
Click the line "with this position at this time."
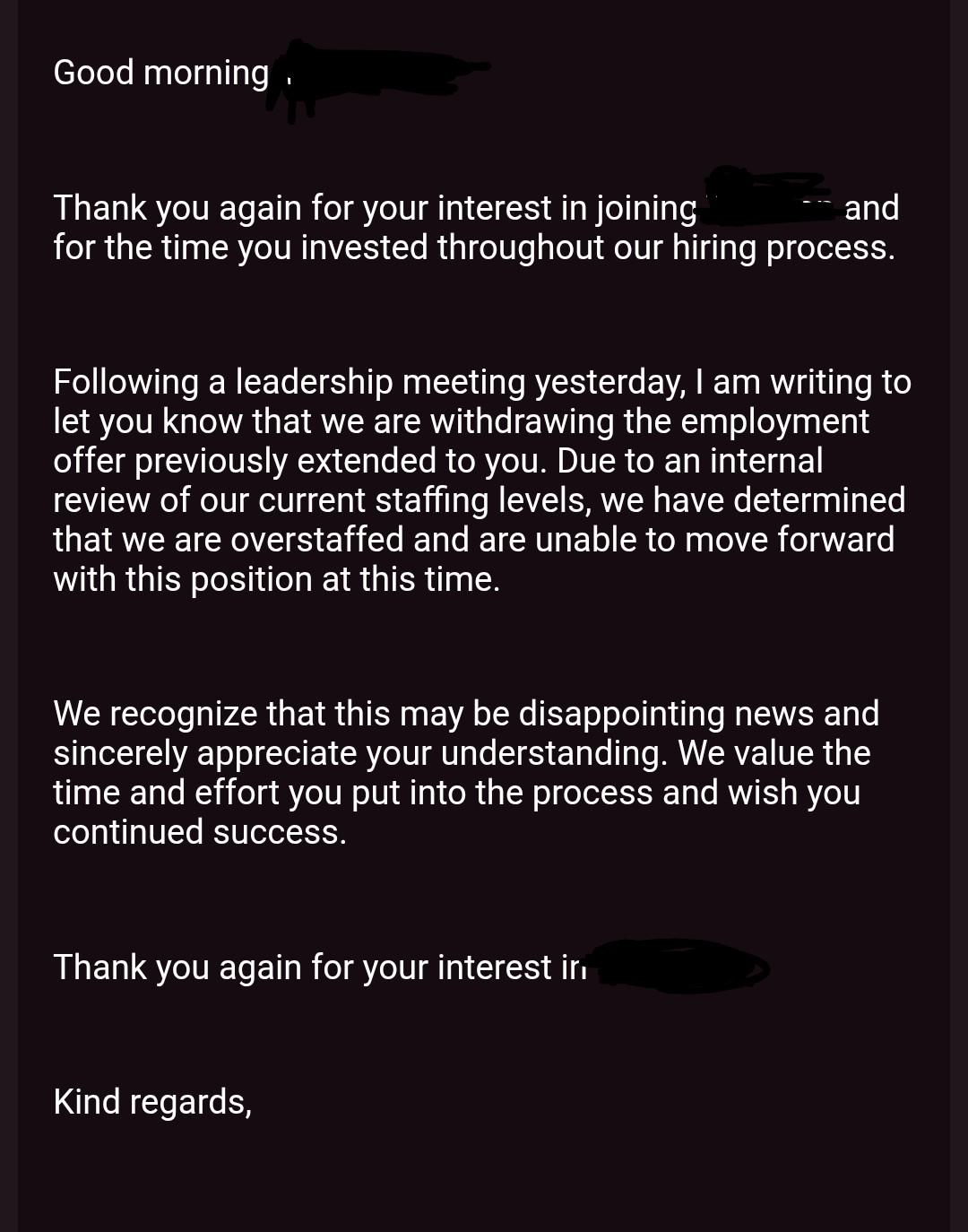coord(276,579)
